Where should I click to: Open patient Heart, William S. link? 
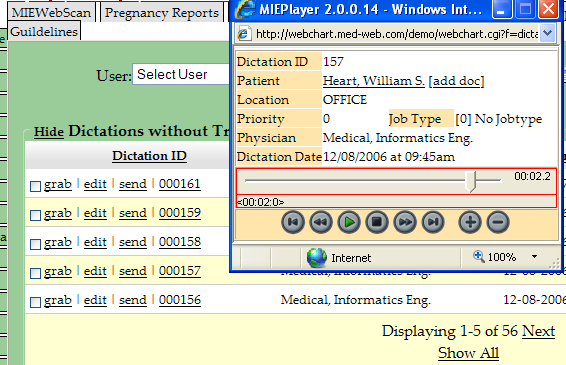point(374,81)
